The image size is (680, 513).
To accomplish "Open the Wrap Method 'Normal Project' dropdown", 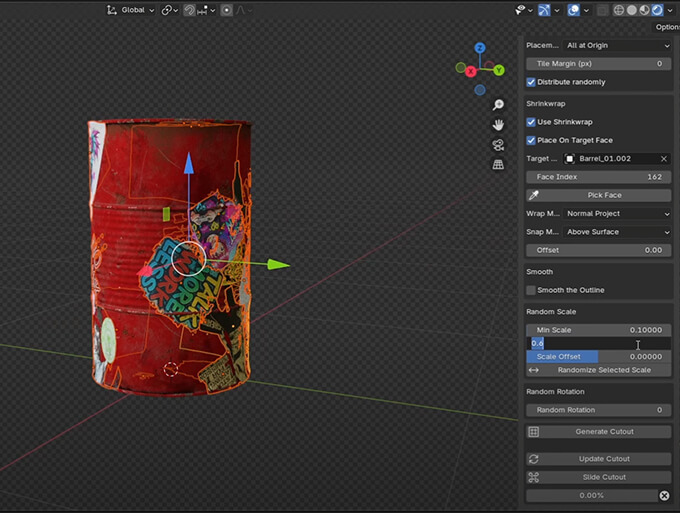I will [618, 214].
